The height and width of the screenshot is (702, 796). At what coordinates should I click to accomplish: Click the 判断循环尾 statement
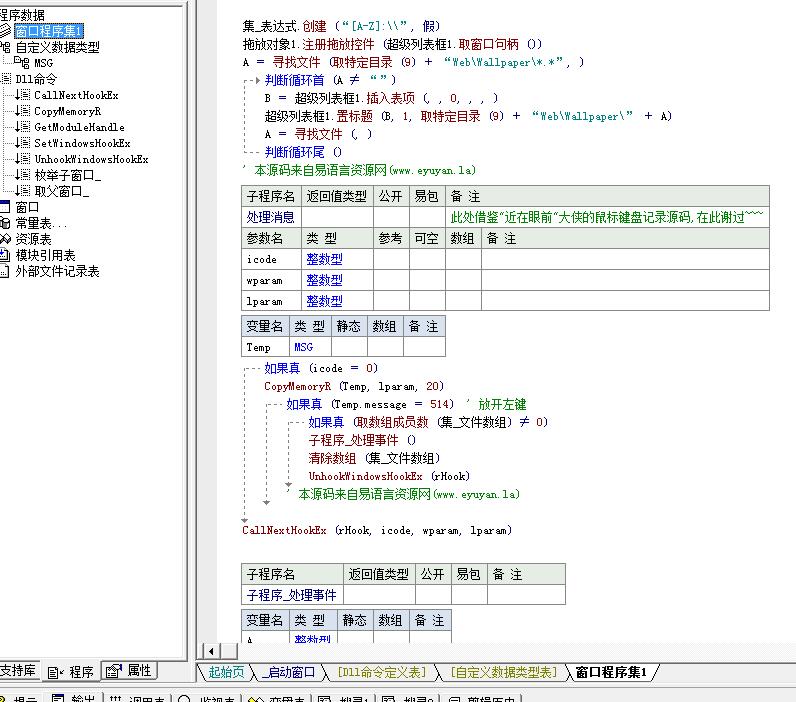tap(303, 152)
